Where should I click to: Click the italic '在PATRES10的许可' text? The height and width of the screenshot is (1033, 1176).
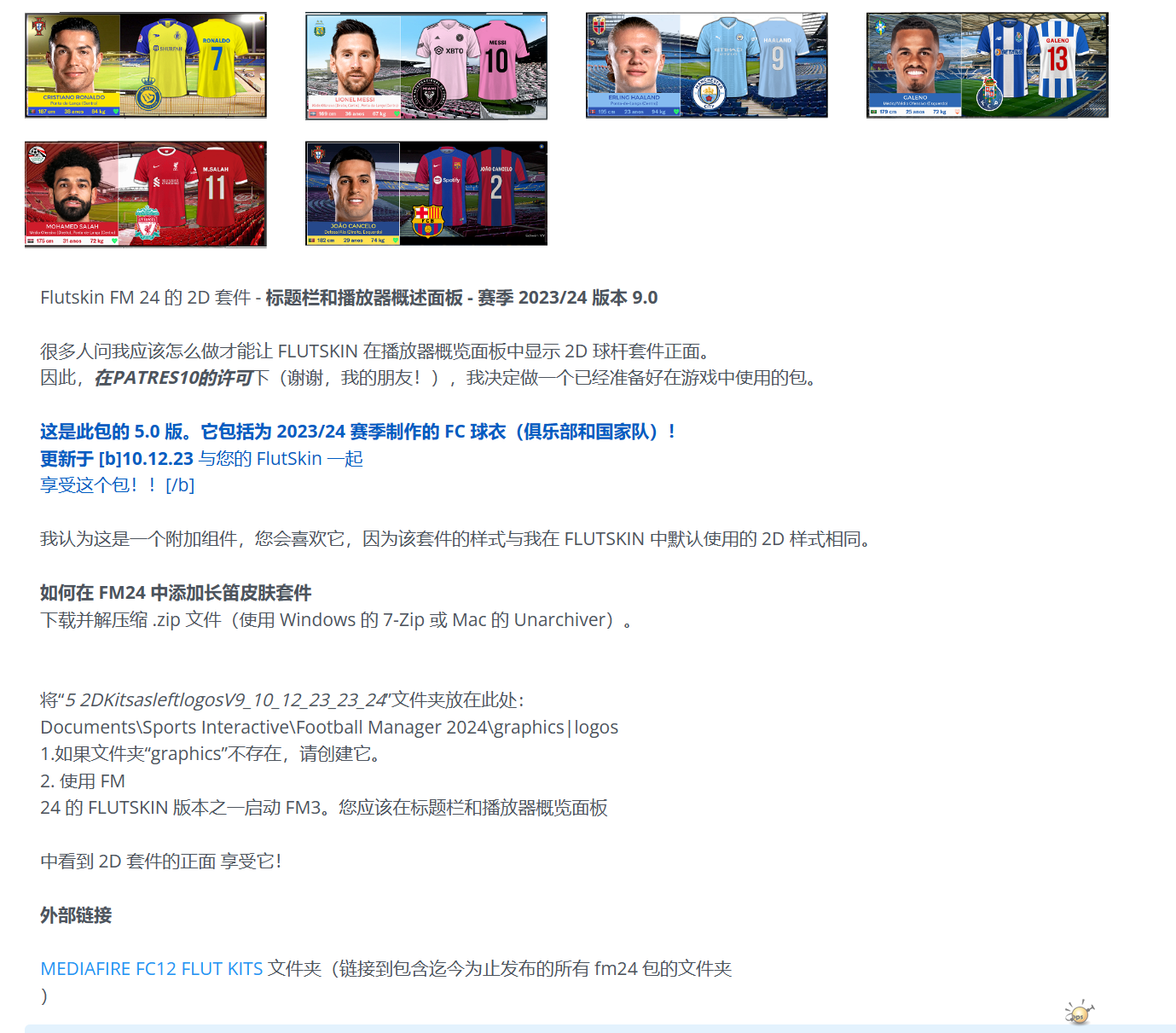coord(174,378)
